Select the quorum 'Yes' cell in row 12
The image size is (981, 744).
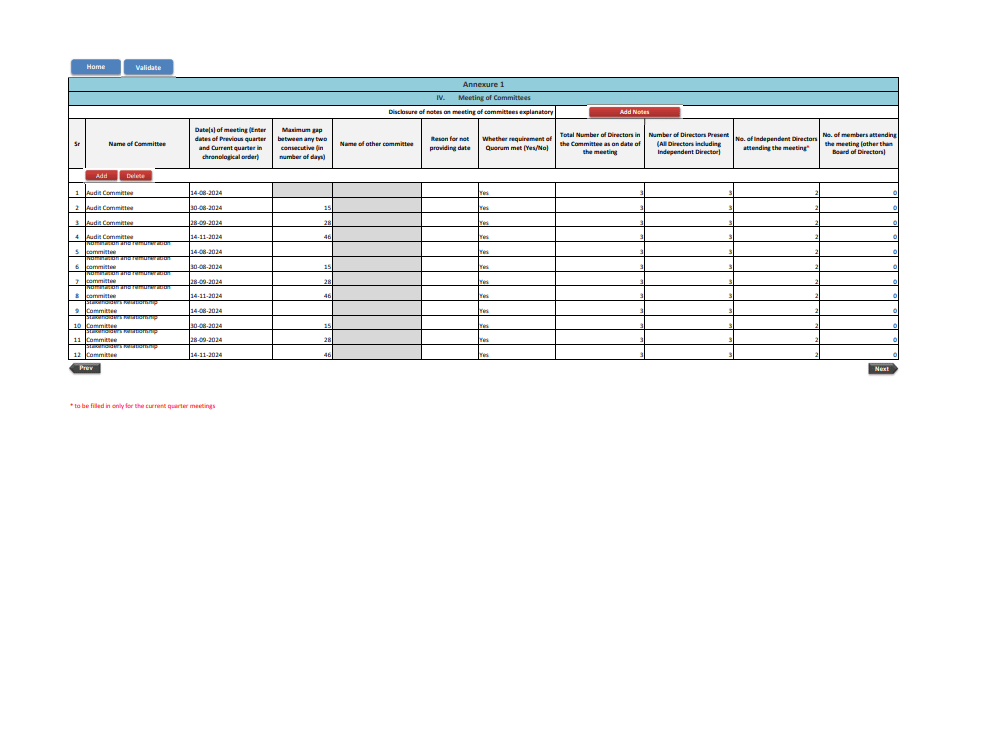517,352
